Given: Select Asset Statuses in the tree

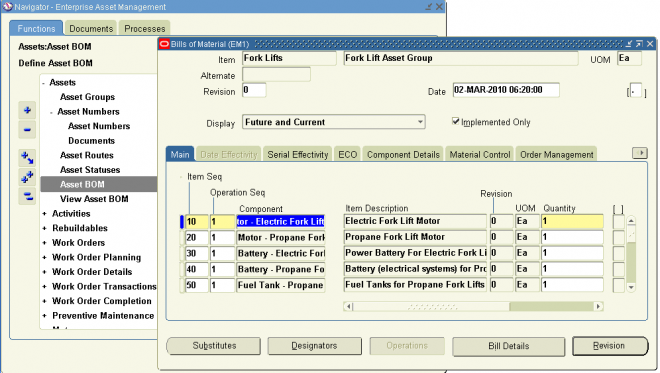Looking at the screenshot, I should click(90, 170).
